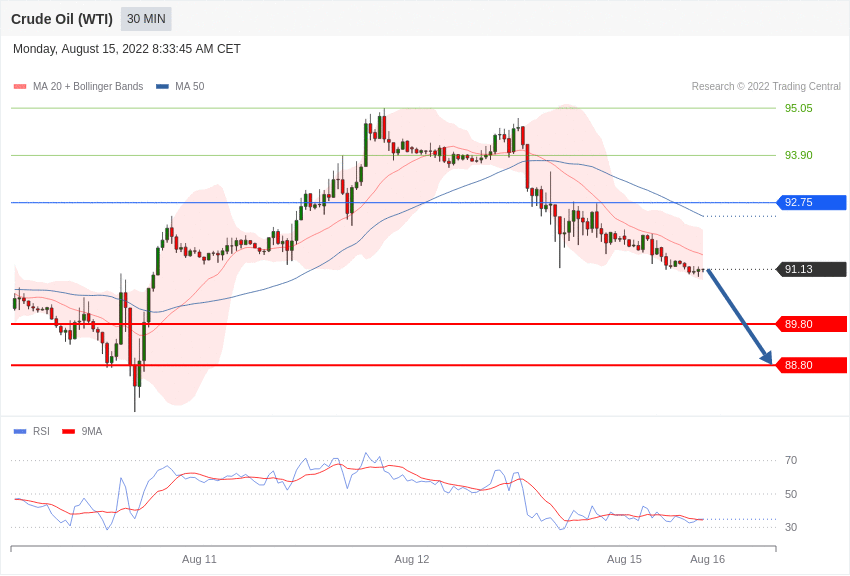The width and height of the screenshot is (850, 576).
Task: Click the Aug 12 date axis label
Action: (x=411, y=559)
